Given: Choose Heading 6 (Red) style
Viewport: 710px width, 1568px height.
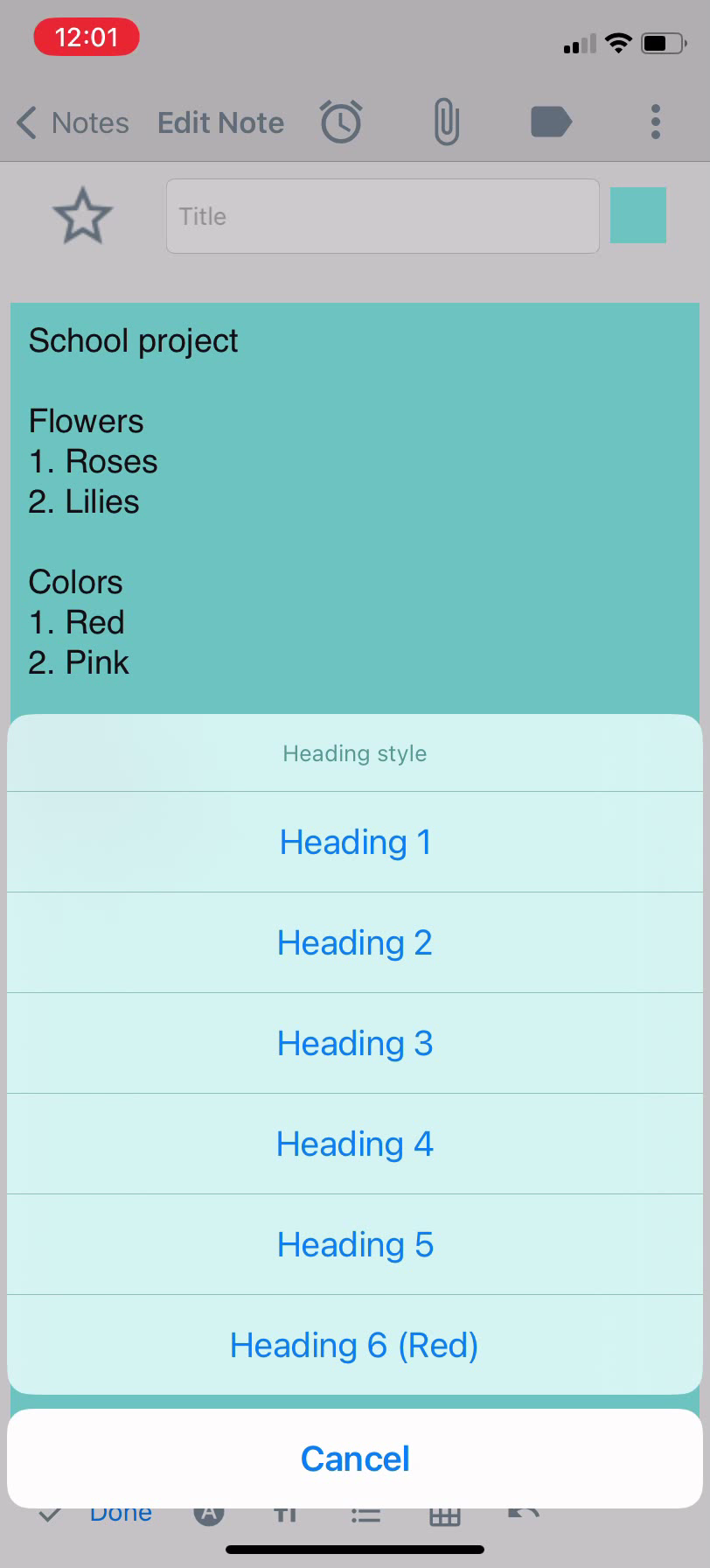Looking at the screenshot, I should coord(355,1345).
